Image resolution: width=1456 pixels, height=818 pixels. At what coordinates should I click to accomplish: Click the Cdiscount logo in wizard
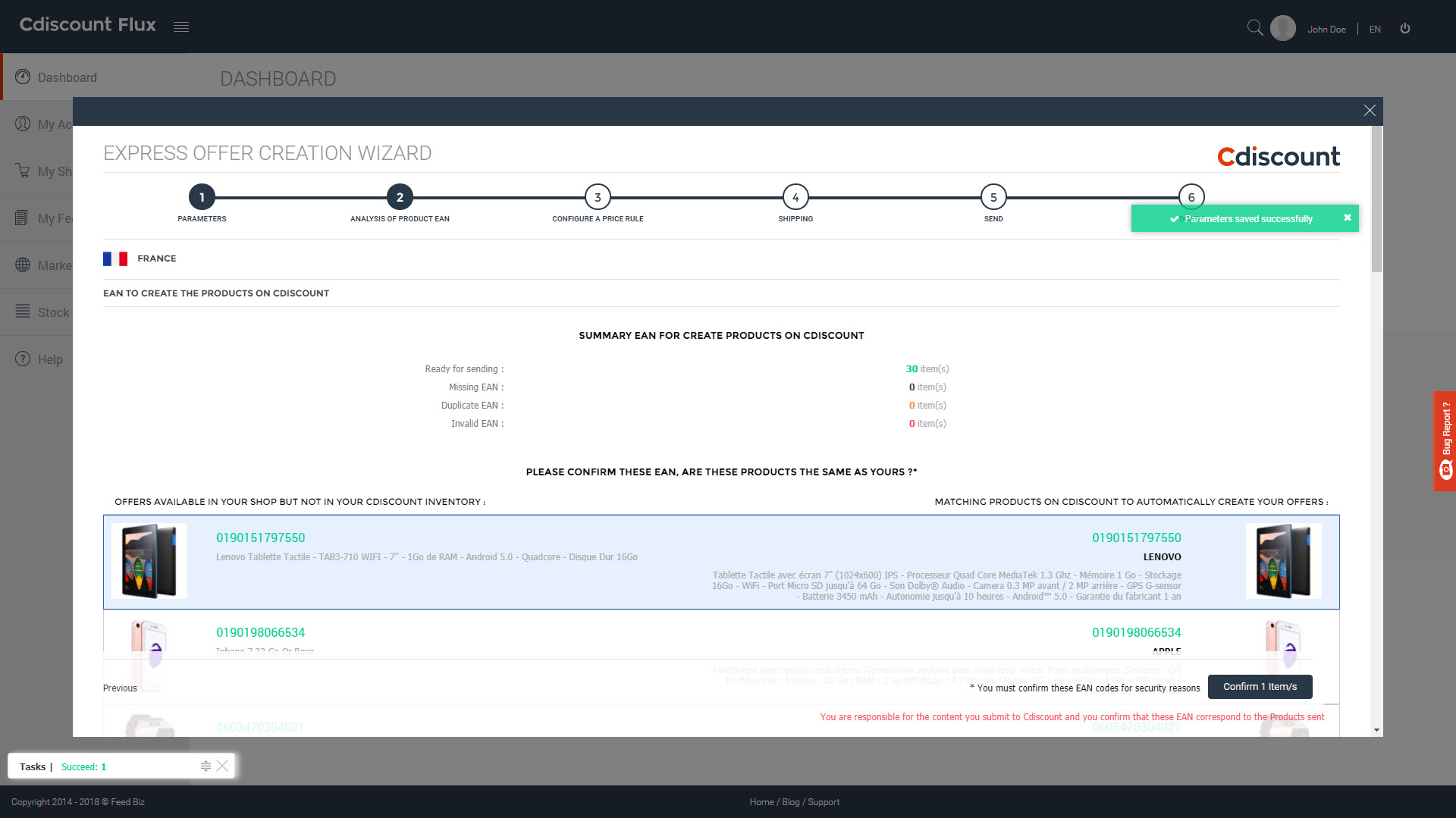(x=1279, y=156)
